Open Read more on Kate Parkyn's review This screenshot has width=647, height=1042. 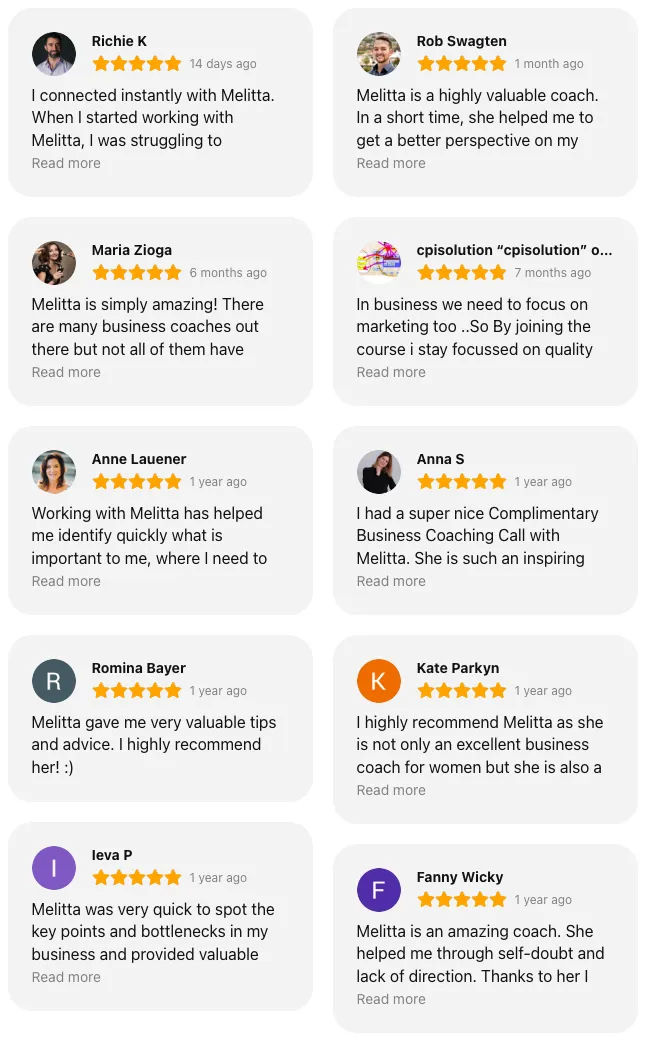pos(391,790)
